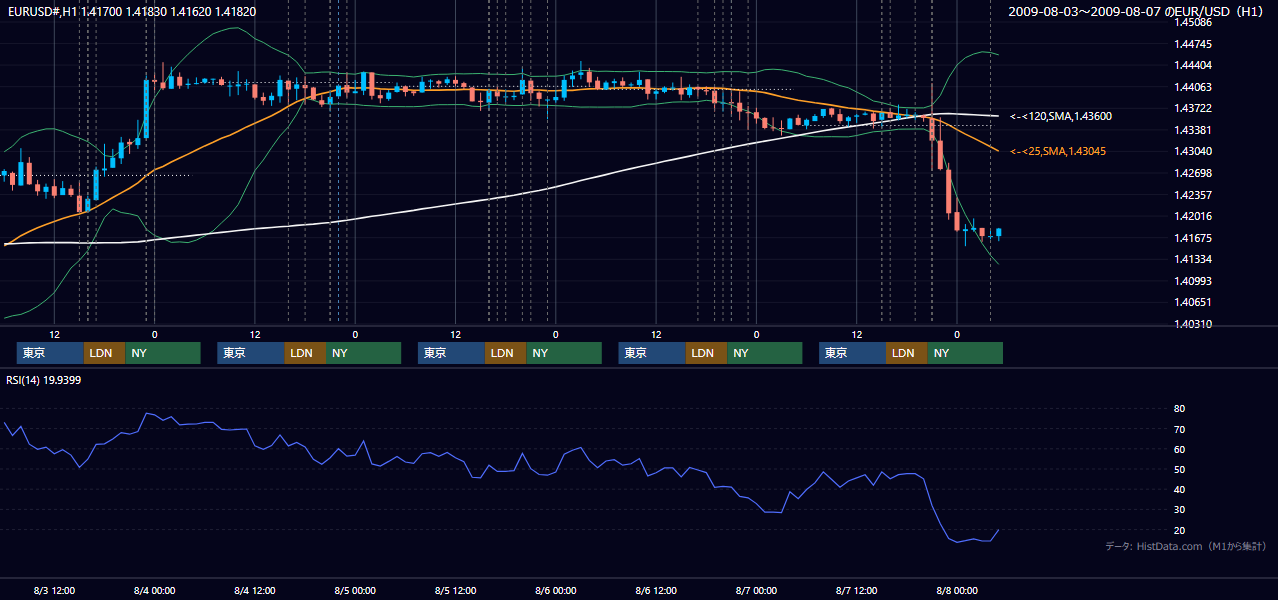Select the LDN session block for 8/7
The image size is (1278, 600).
pyautogui.click(x=906, y=353)
